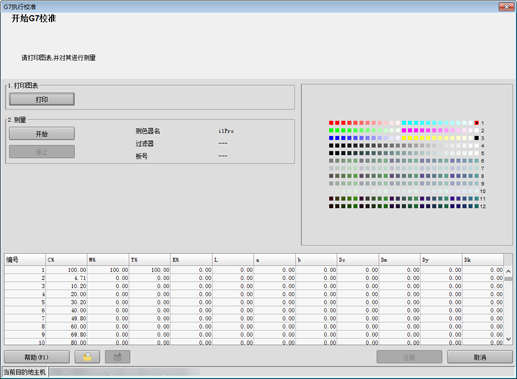This screenshot has width=517, height=379.
Task: Select the cell with value 69.80
Action: pyautogui.click(x=66, y=334)
